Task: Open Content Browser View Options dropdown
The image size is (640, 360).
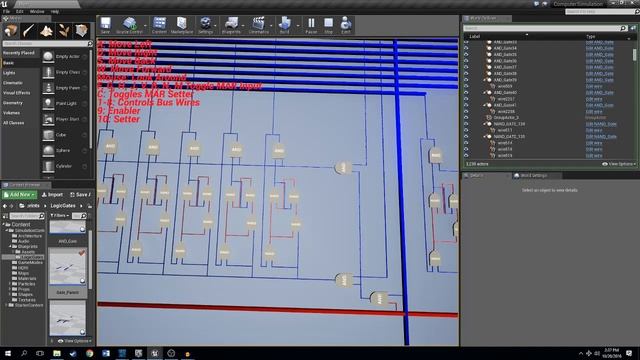Action: coord(74,341)
